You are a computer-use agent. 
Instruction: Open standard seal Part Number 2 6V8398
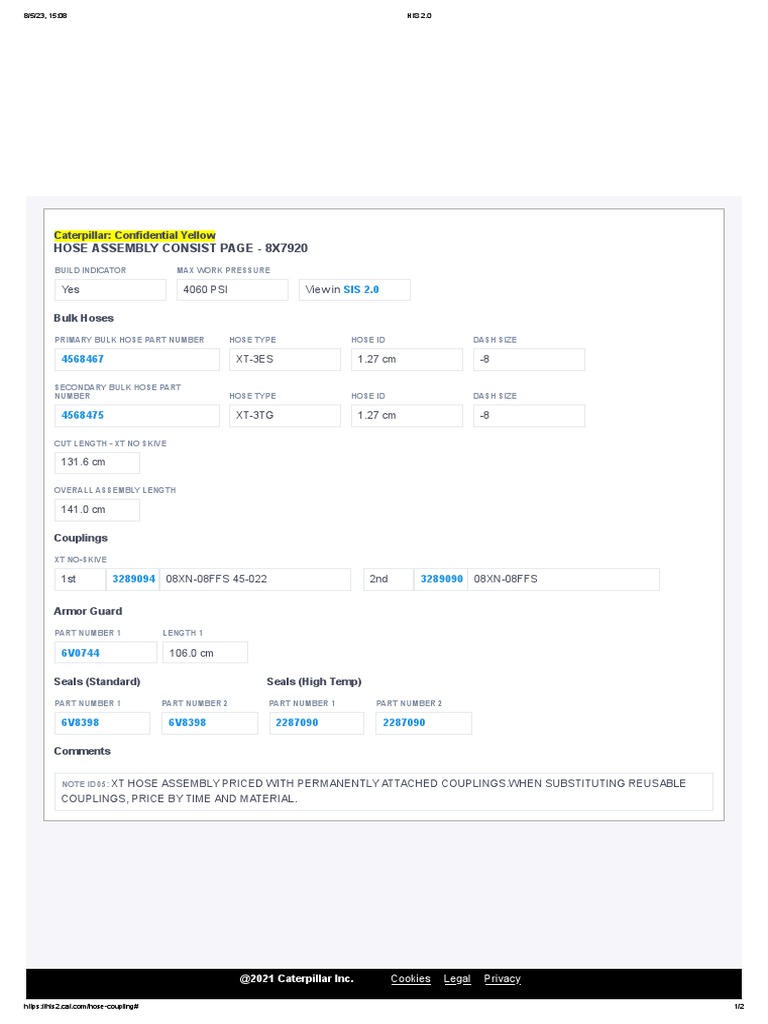[187, 723]
